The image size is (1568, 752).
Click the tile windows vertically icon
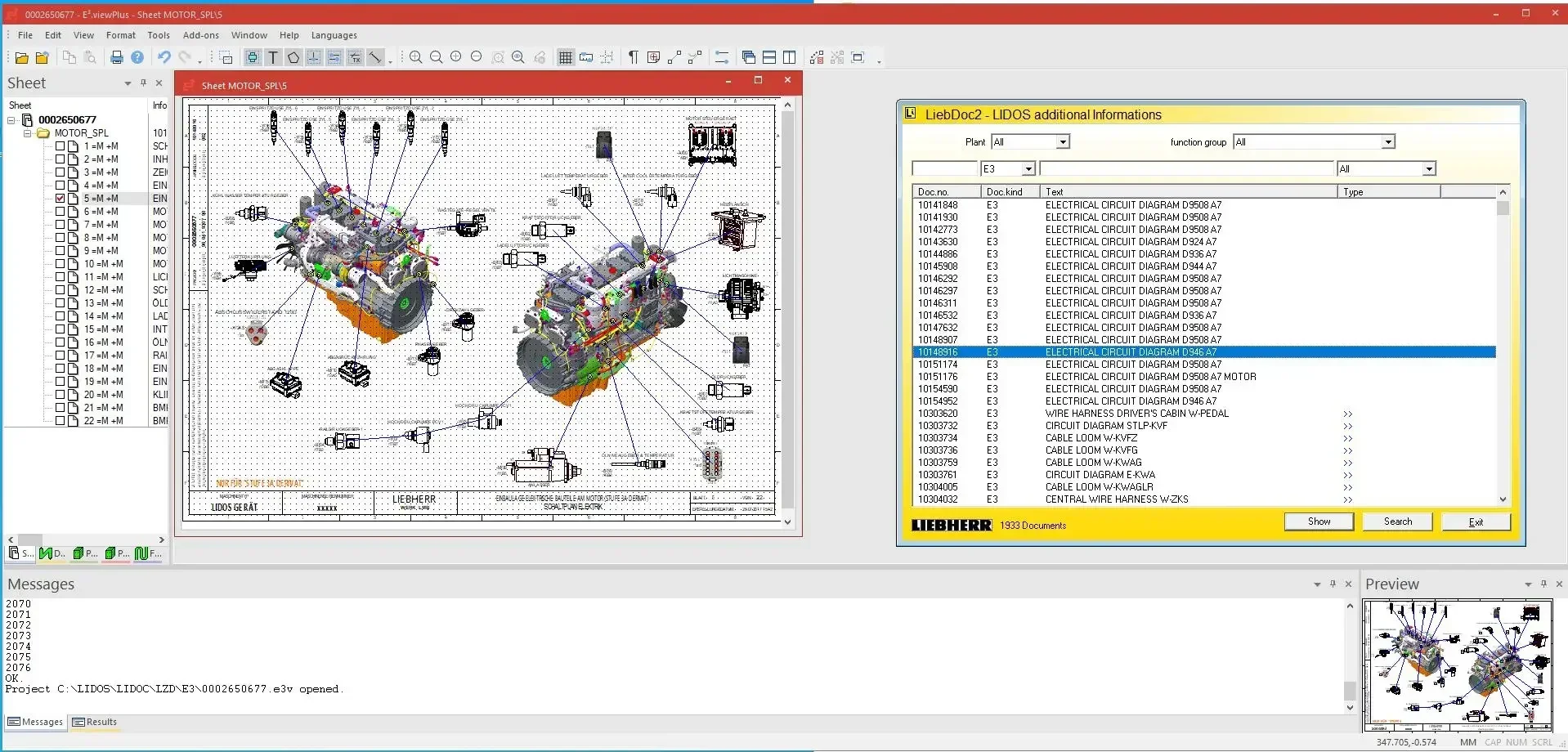pyautogui.click(x=790, y=57)
